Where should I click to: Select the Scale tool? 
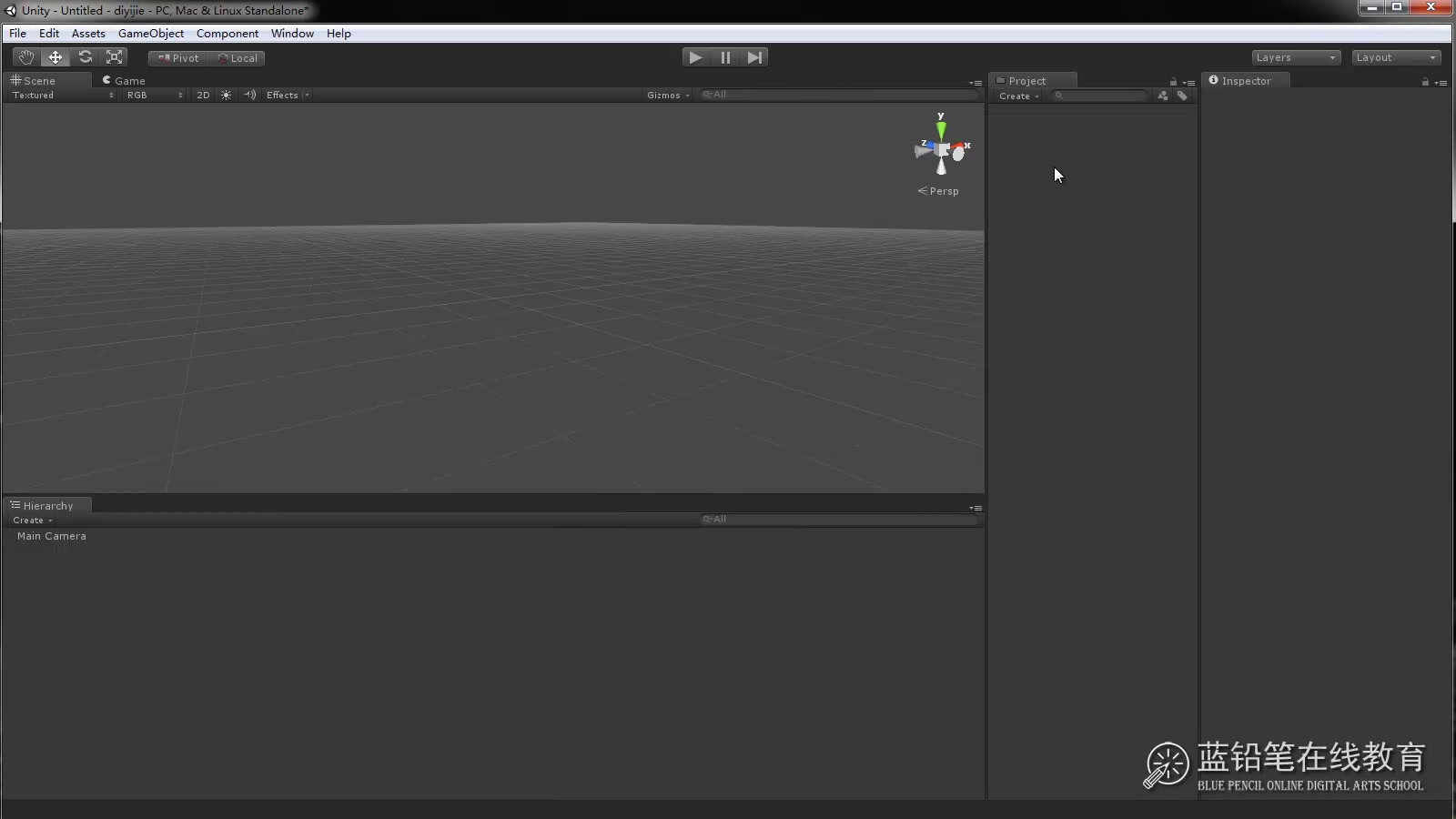click(115, 56)
